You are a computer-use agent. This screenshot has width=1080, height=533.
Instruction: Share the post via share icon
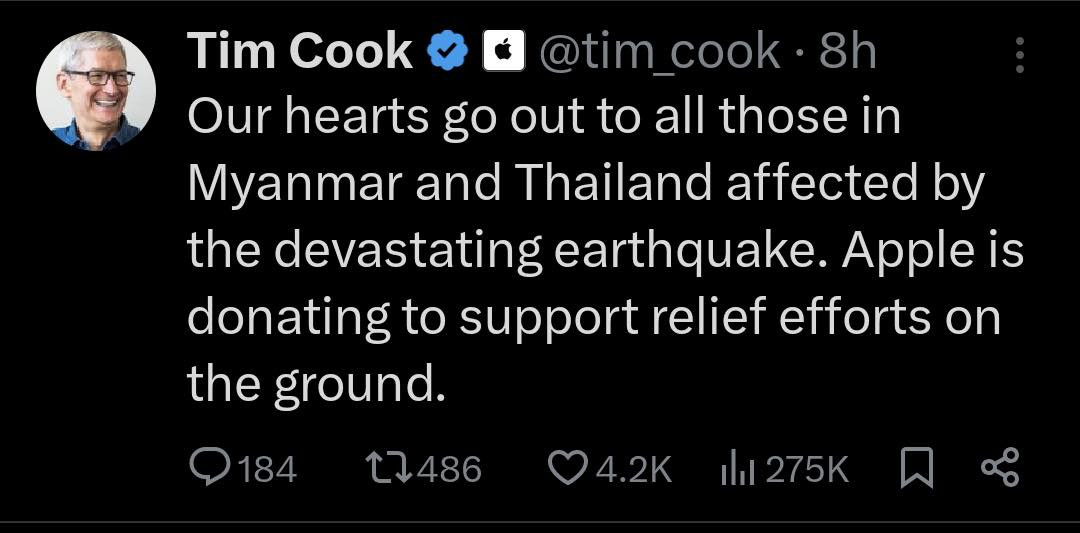[1000, 468]
